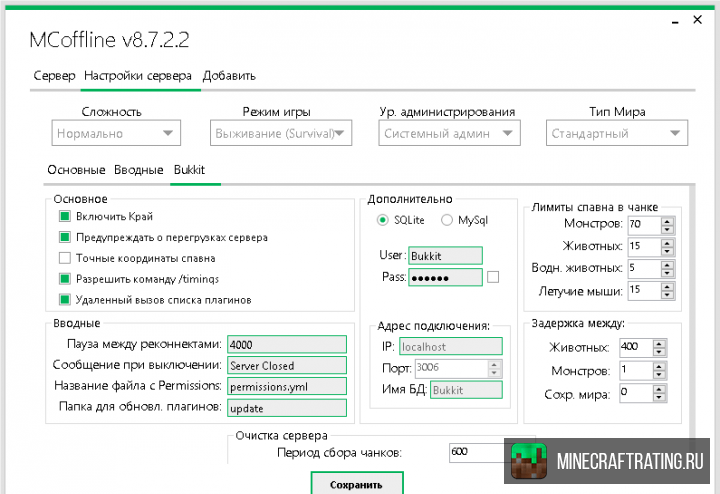Click the Порт number field
The image size is (720, 494).
tap(452, 368)
